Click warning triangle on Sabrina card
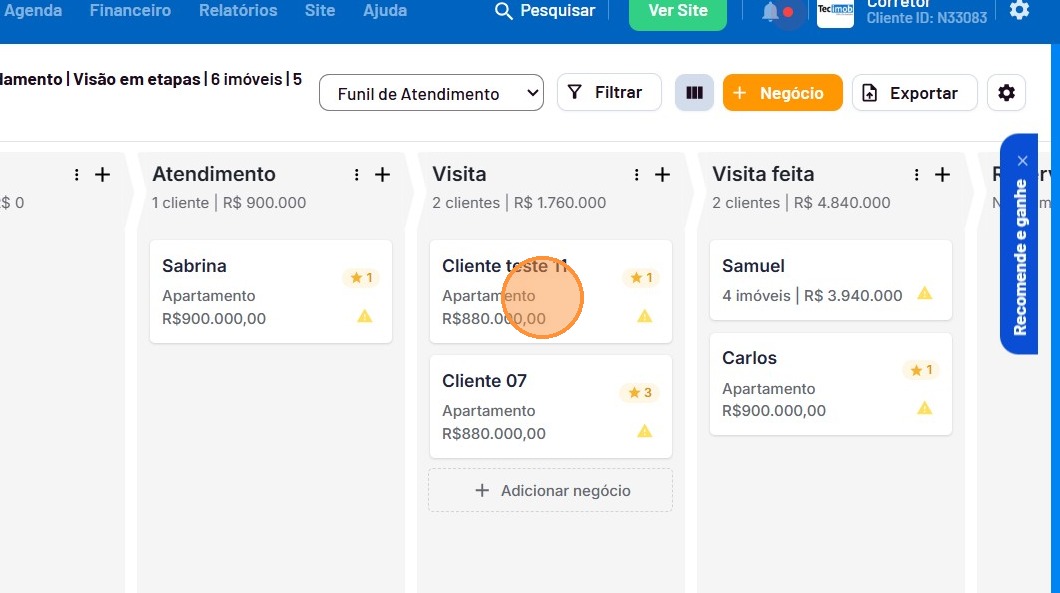The image size is (1060, 593). 364,316
